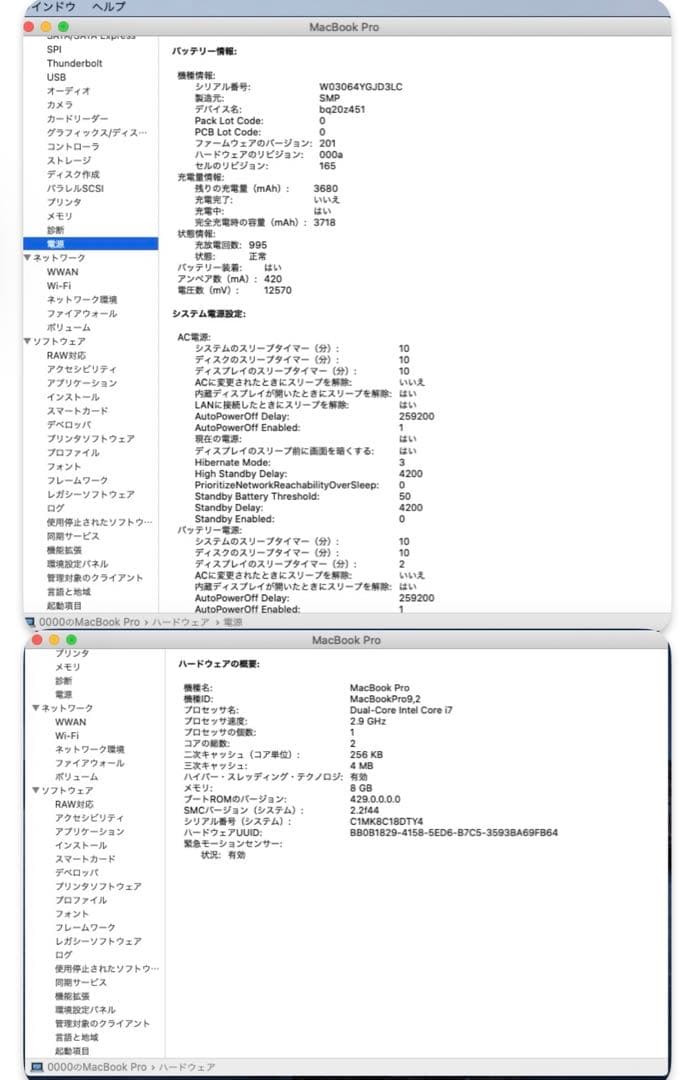
Task: Select Wi-Fi in battery info window sidebar
Action: [x=59, y=285]
